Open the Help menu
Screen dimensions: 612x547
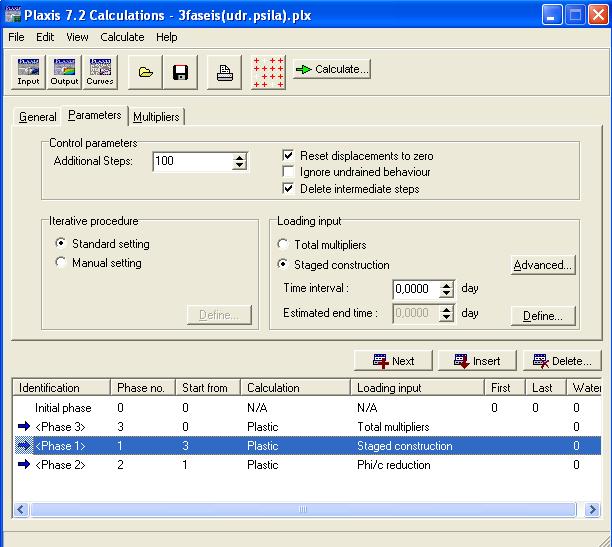(167, 37)
